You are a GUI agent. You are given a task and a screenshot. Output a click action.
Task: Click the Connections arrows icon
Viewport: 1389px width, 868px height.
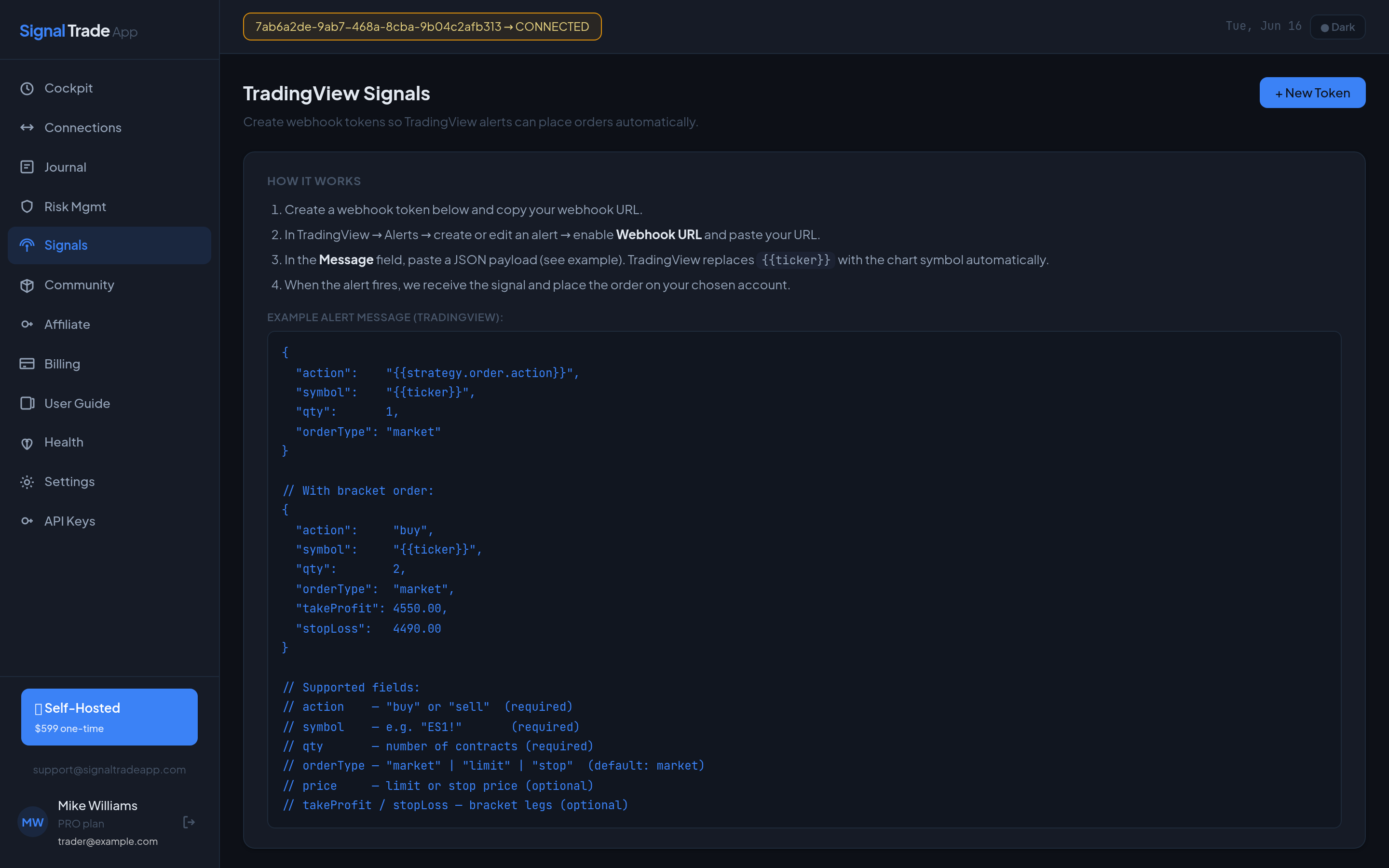click(27, 127)
